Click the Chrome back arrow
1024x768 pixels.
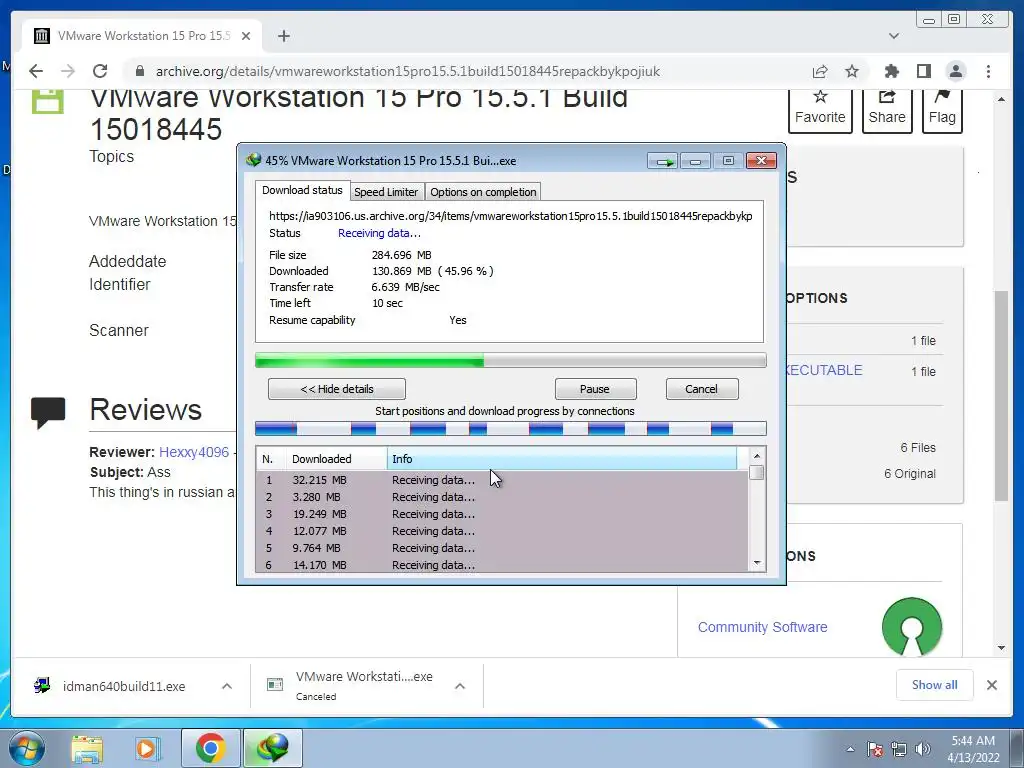[36, 71]
